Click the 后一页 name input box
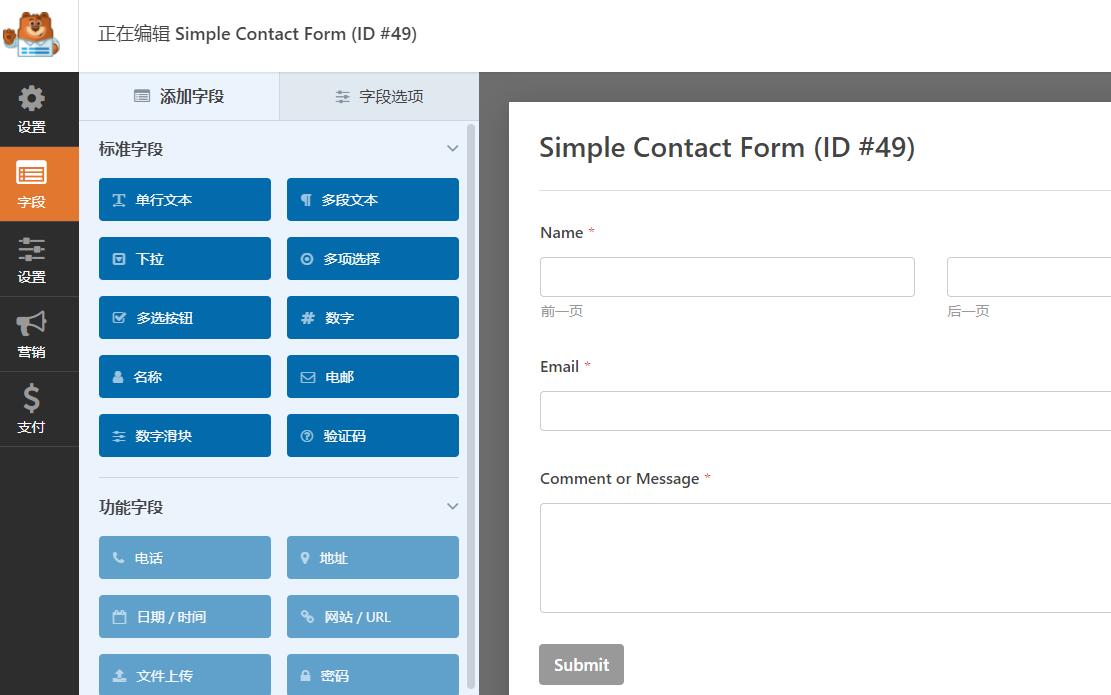This screenshot has height=695, width=1111. pyautogui.click(x=1029, y=277)
